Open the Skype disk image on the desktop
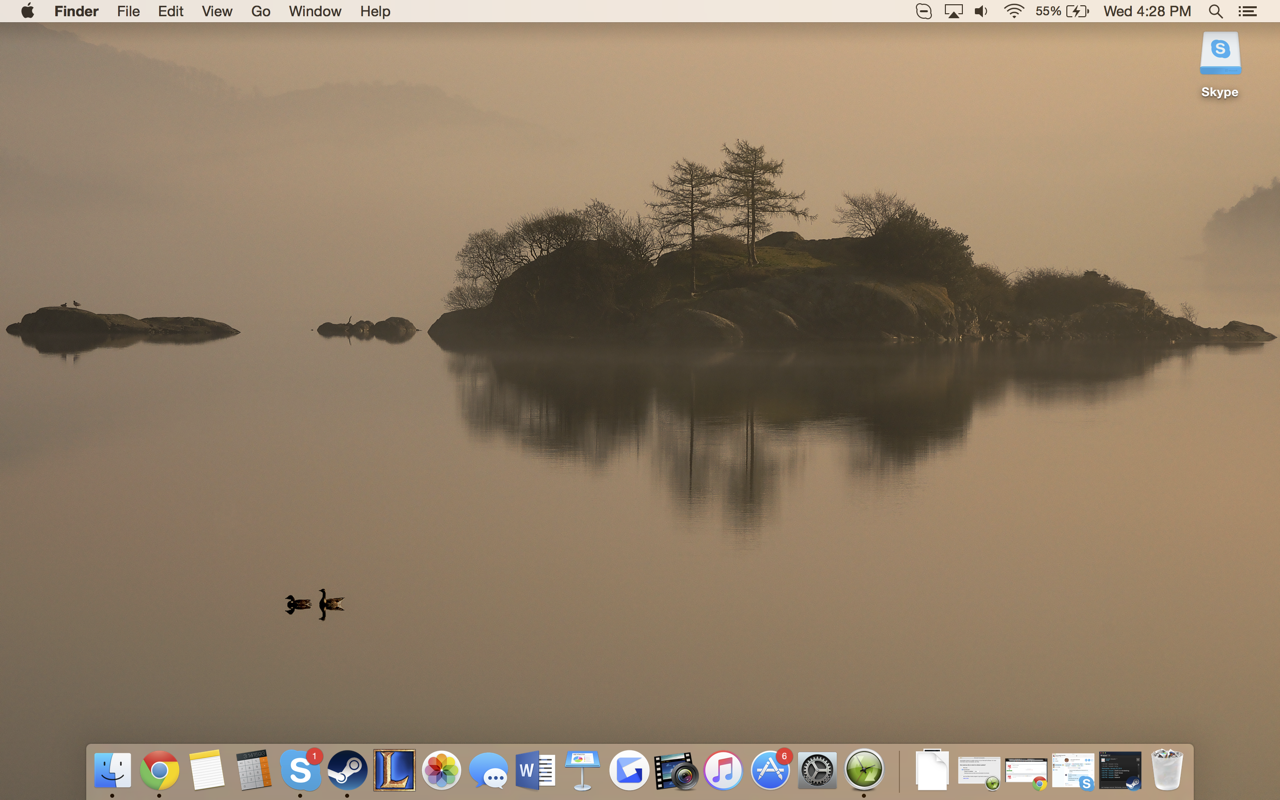 1220,65
